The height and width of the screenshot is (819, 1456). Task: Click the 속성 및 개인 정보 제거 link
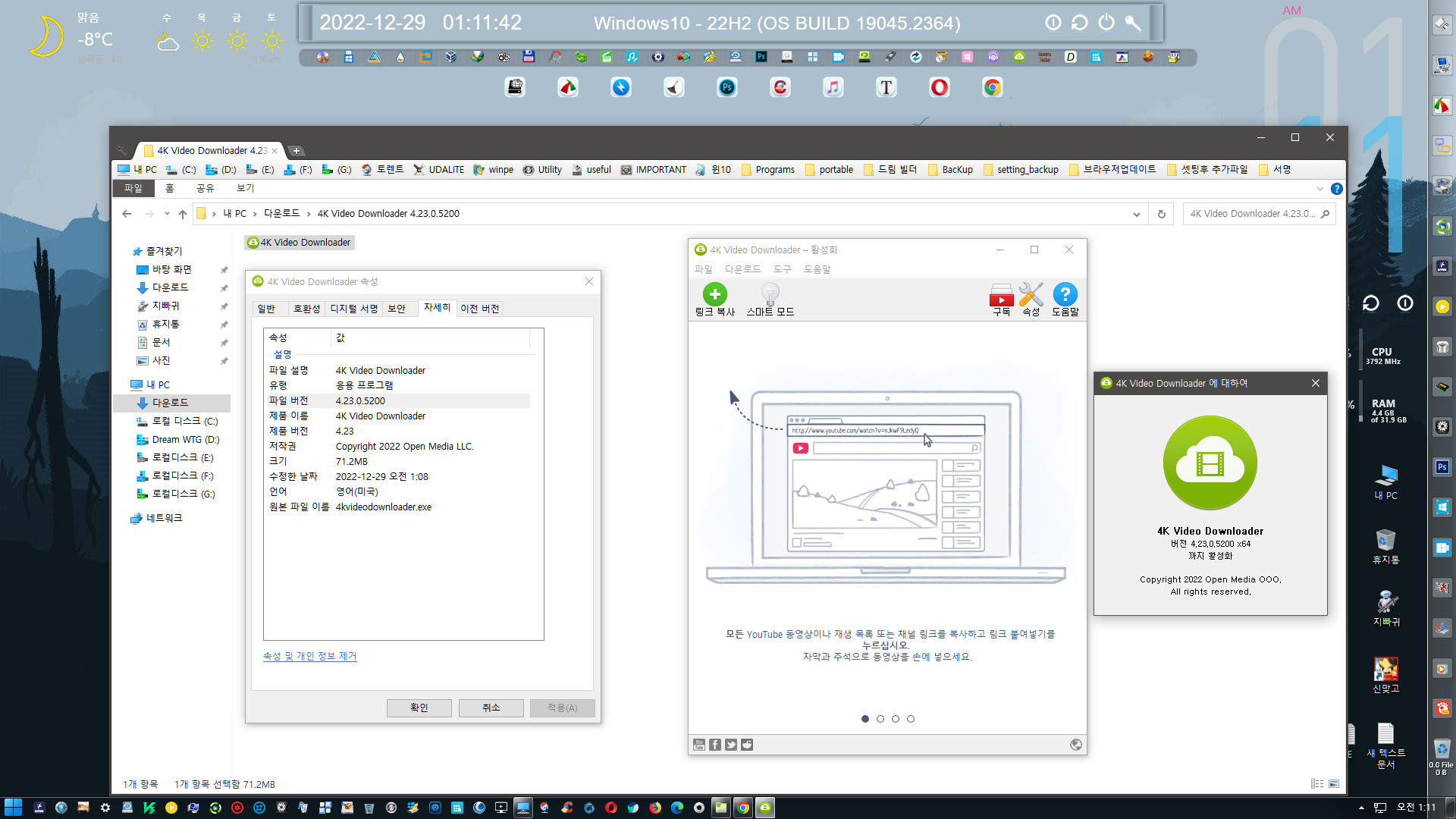tap(310, 656)
